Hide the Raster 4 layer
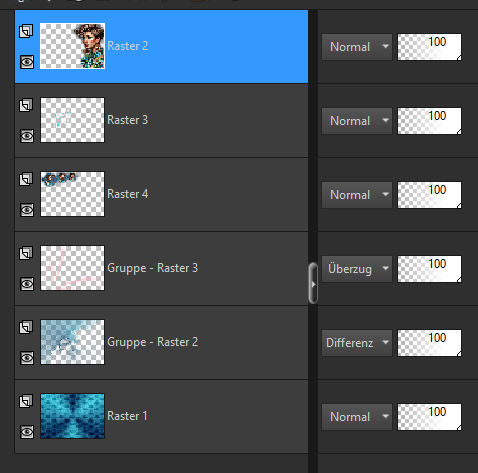Viewport: 478px width, 473px height. pyautogui.click(x=27, y=210)
